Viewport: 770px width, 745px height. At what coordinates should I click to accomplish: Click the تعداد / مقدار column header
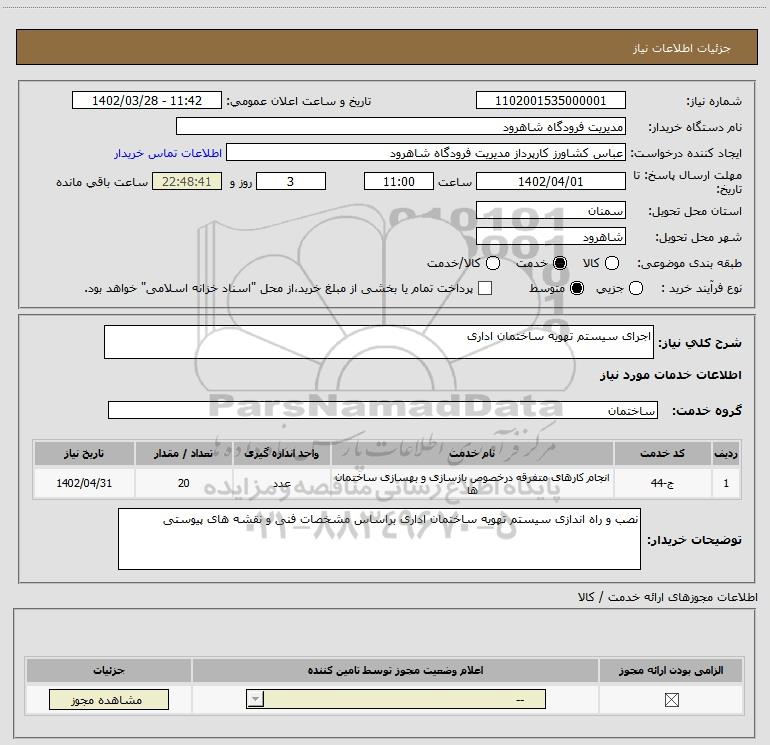pyautogui.click(x=183, y=453)
